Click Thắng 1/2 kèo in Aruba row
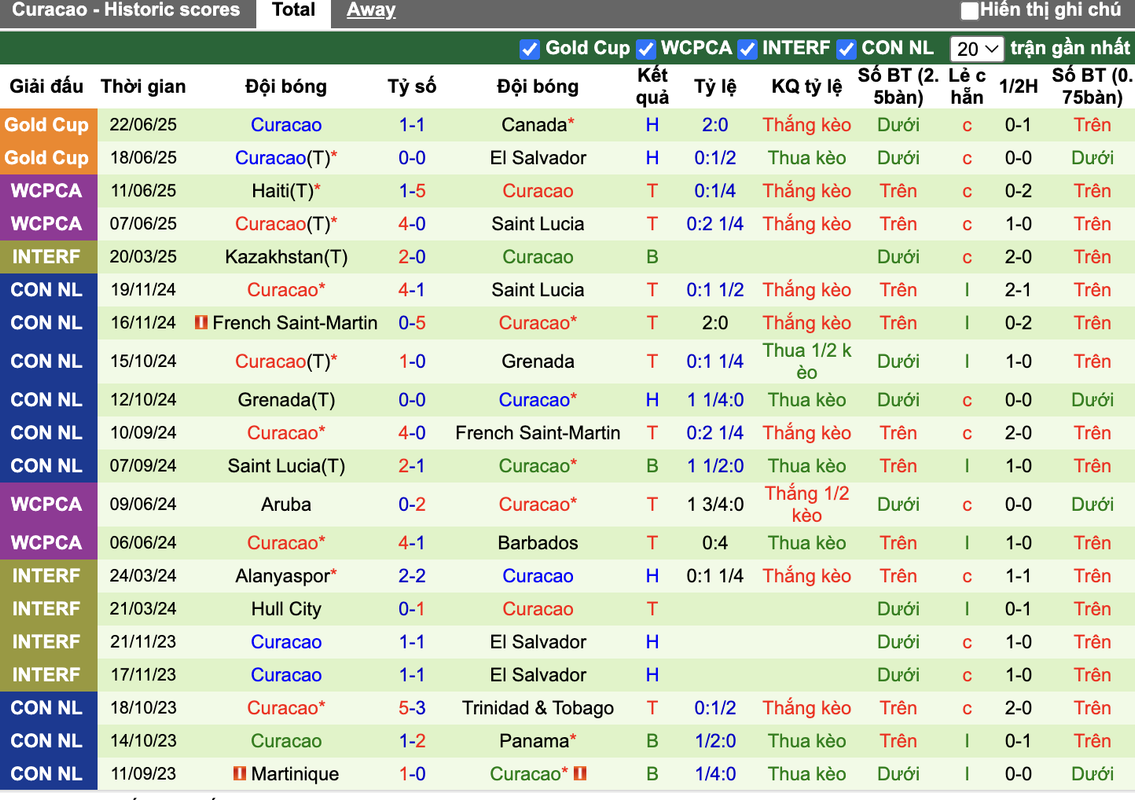 coord(806,504)
